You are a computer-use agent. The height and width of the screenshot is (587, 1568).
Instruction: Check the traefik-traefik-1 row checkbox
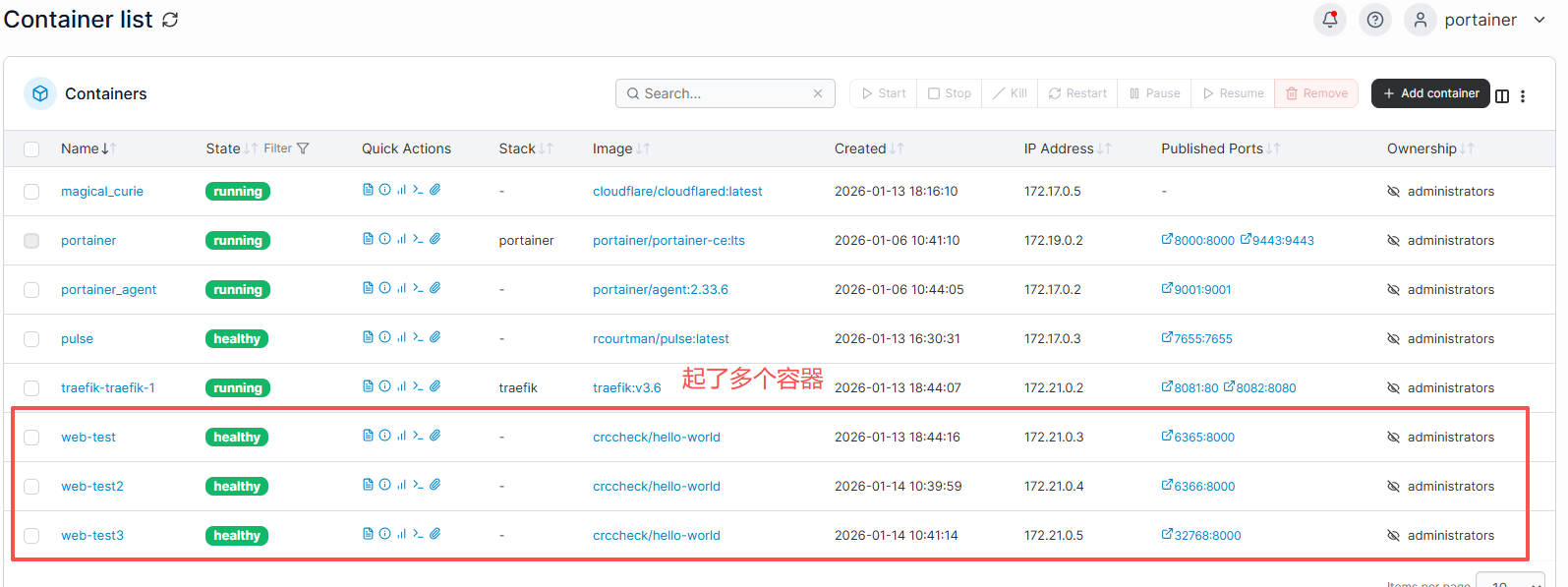point(31,388)
